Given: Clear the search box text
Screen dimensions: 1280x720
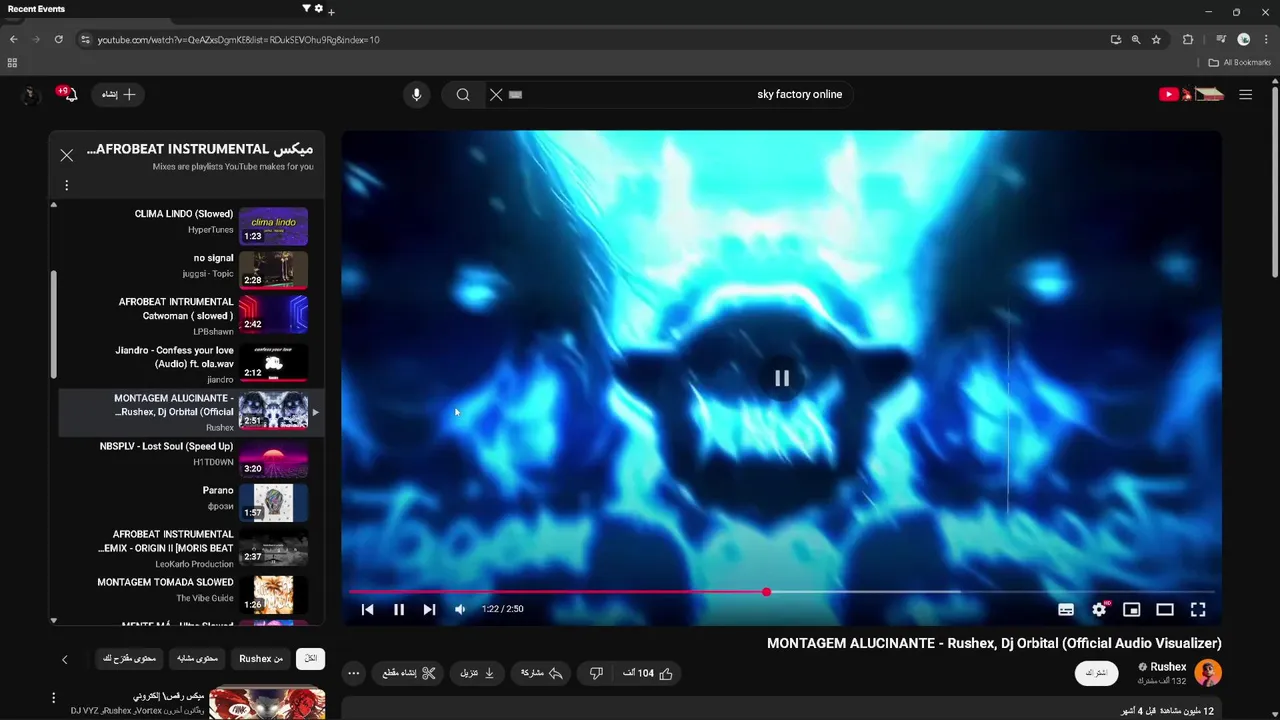Looking at the screenshot, I should tap(496, 95).
